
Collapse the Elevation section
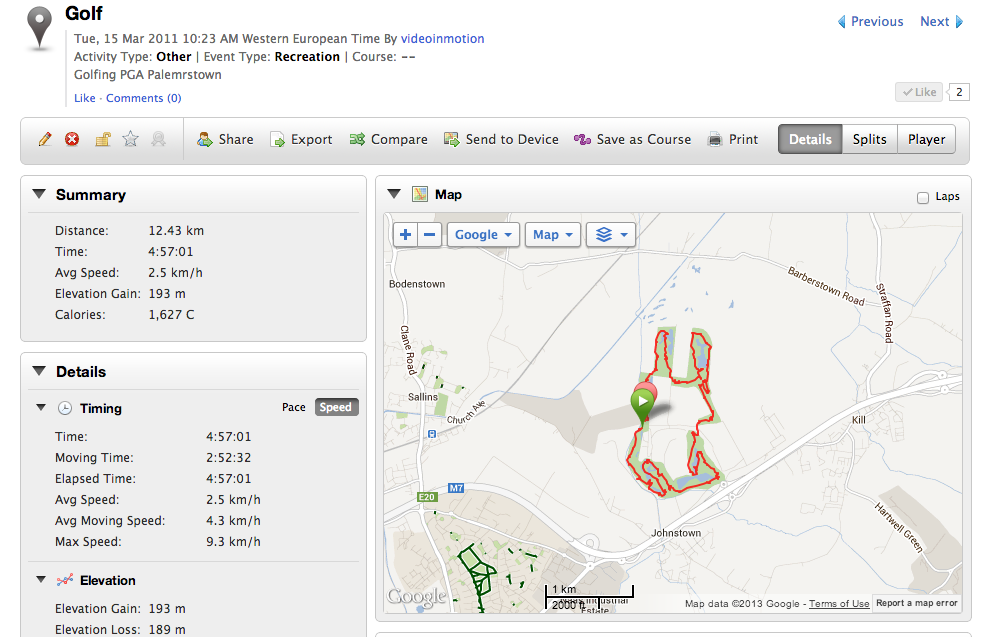[42, 580]
